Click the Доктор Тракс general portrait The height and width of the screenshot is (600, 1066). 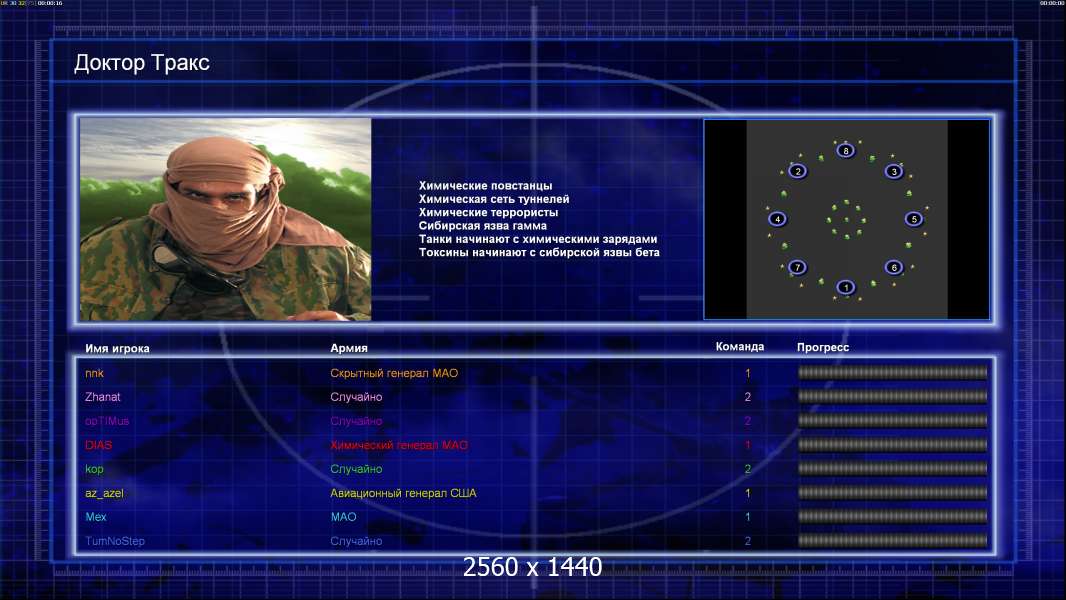pyautogui.click(x=226, y=219)
